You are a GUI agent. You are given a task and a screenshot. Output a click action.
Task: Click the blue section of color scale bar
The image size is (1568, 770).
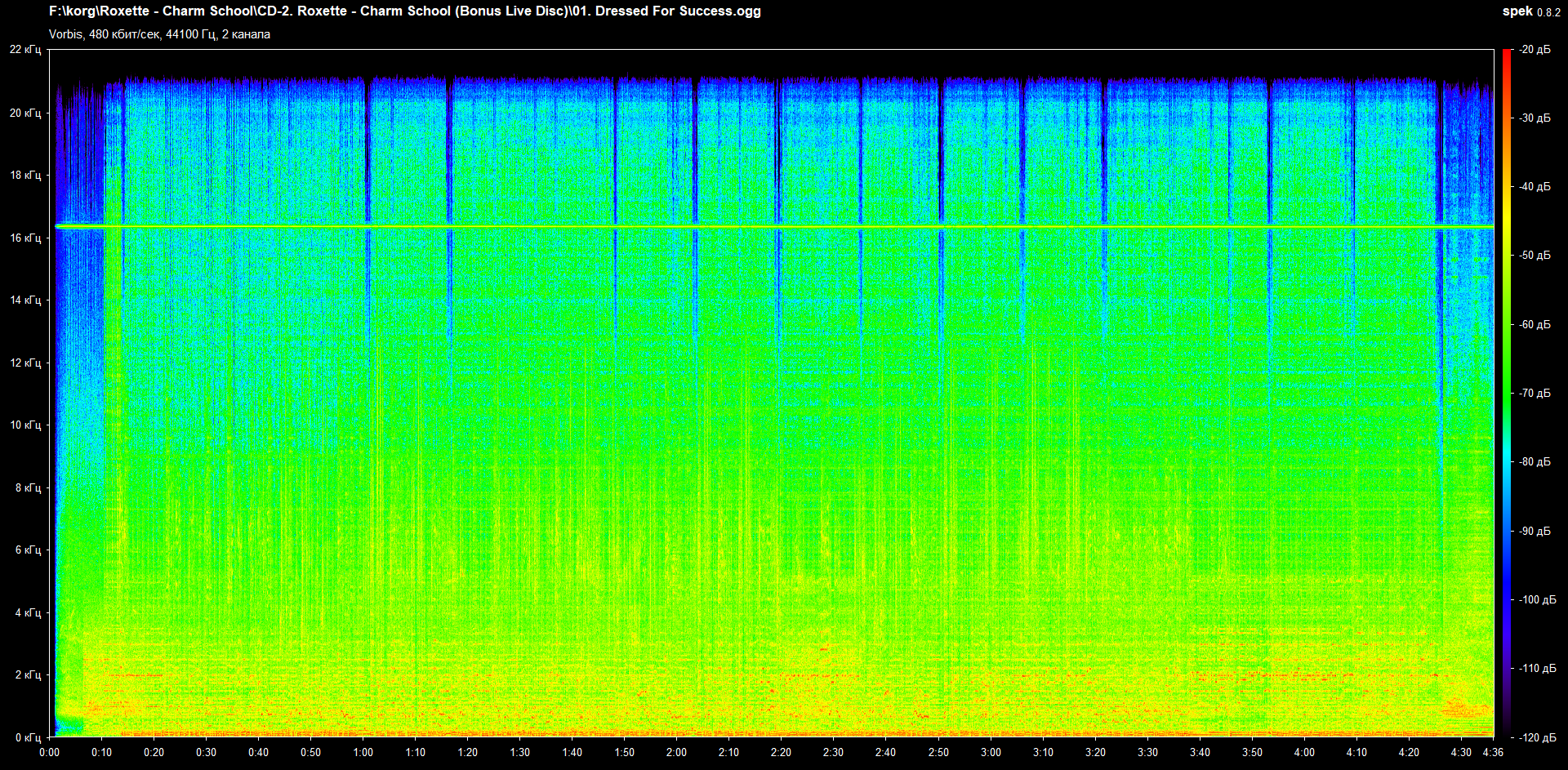point(1506,572)
